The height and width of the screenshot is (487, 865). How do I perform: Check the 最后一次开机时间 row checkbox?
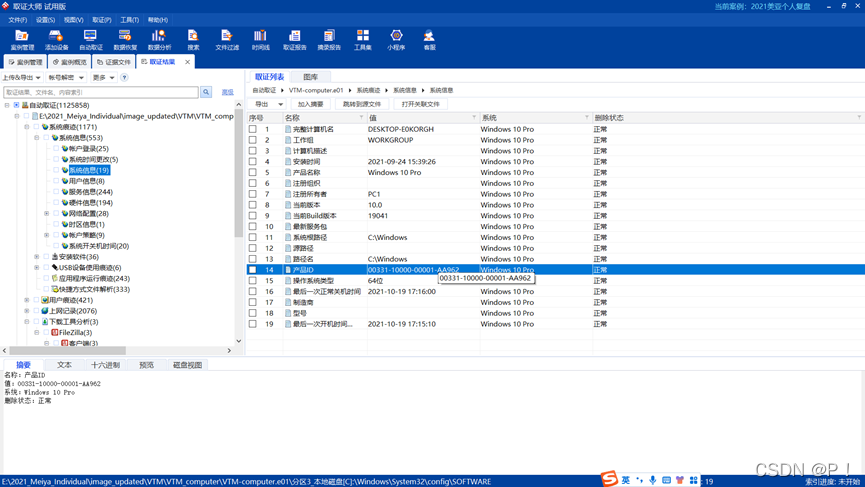[x=253, y=324]
